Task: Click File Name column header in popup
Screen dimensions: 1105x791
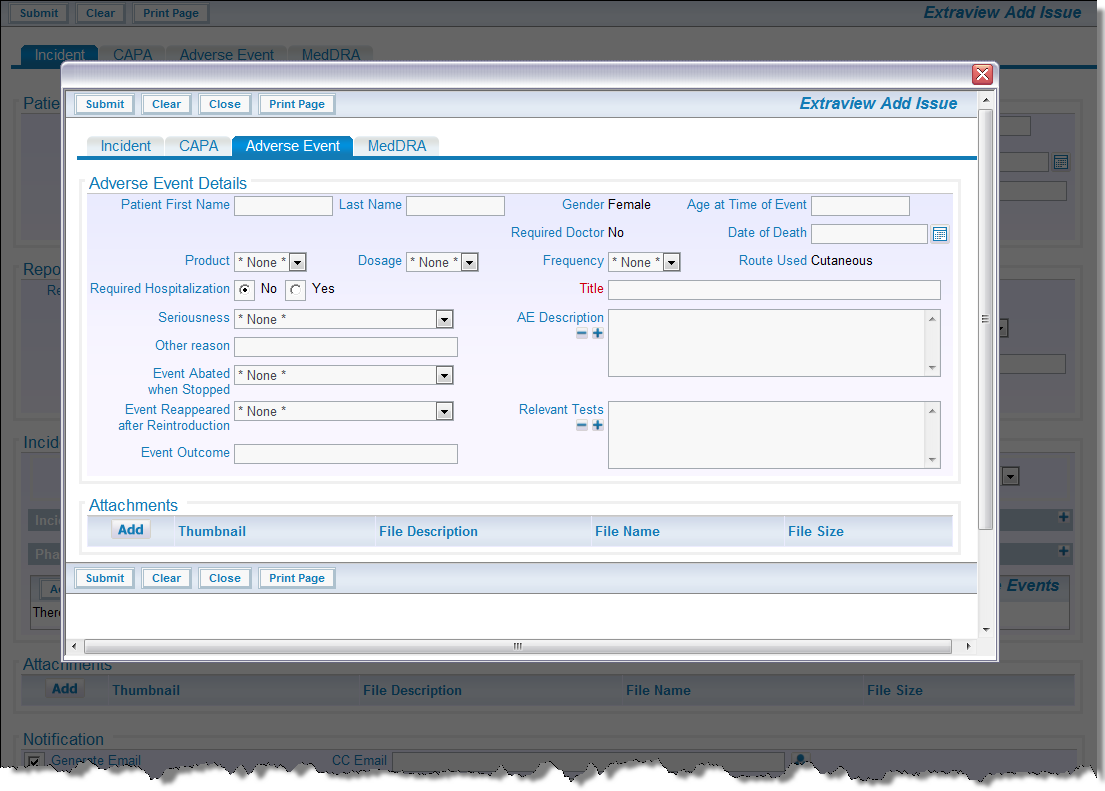Action: coord(627,532)
